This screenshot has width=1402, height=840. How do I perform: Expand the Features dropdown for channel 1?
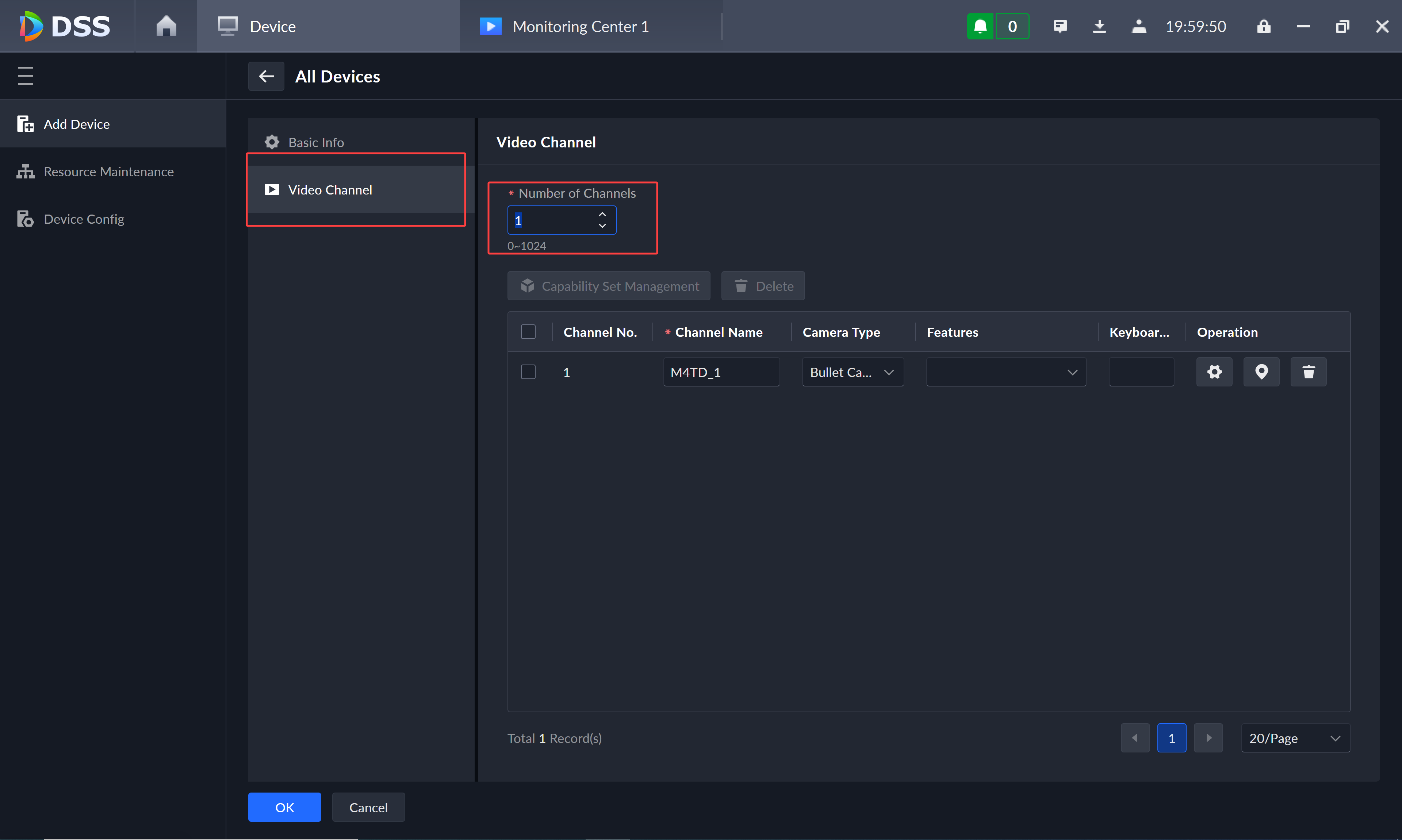point(1006,372)
